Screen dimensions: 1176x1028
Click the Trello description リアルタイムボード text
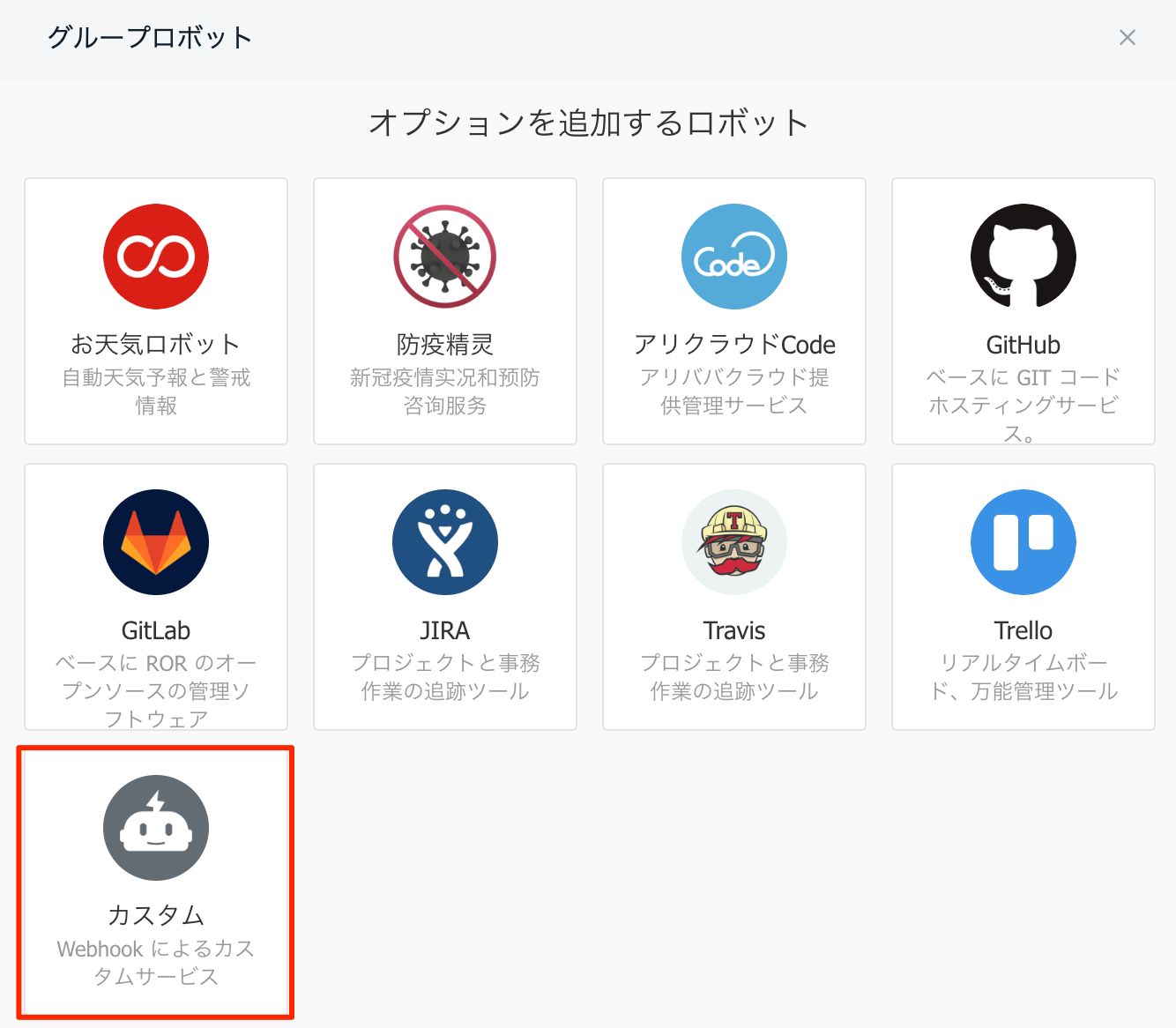pyautogui.click(x=1023, y=677)
